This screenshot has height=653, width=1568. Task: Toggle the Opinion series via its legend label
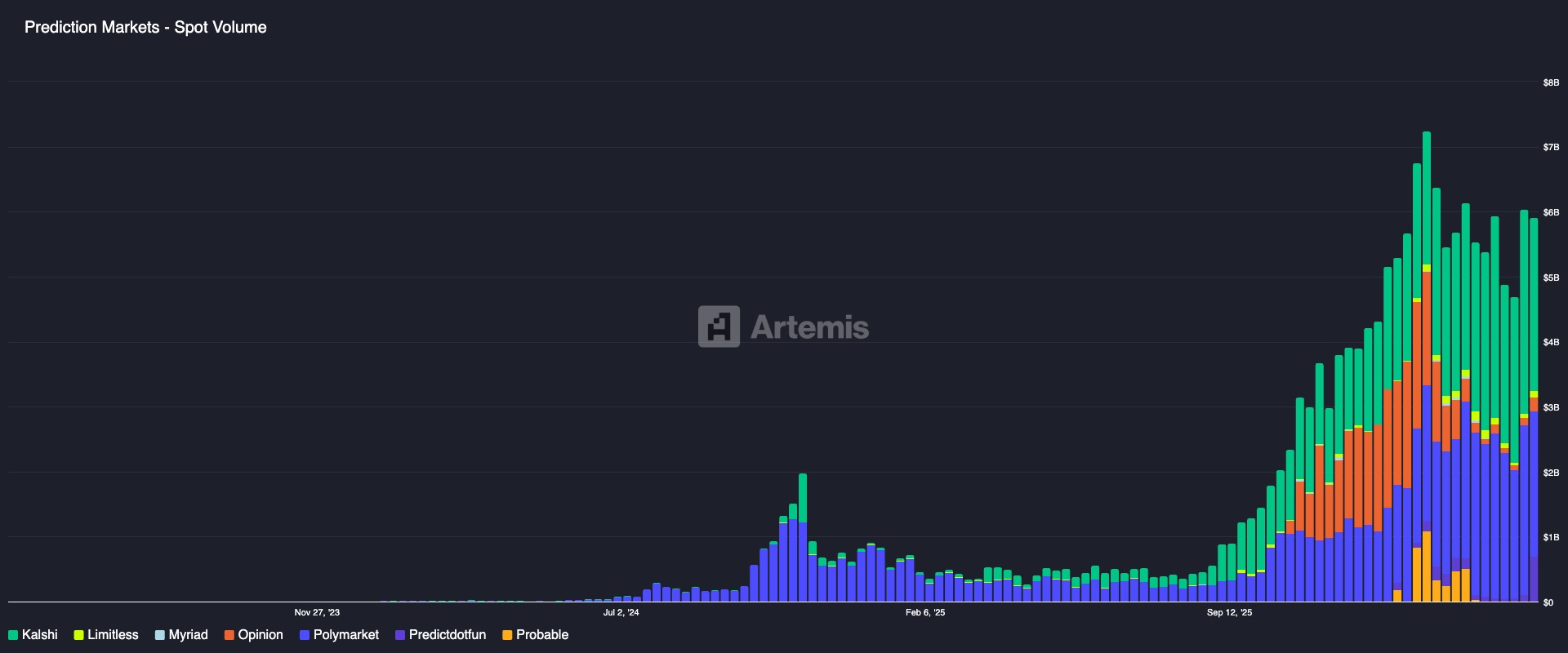(261, 635)
